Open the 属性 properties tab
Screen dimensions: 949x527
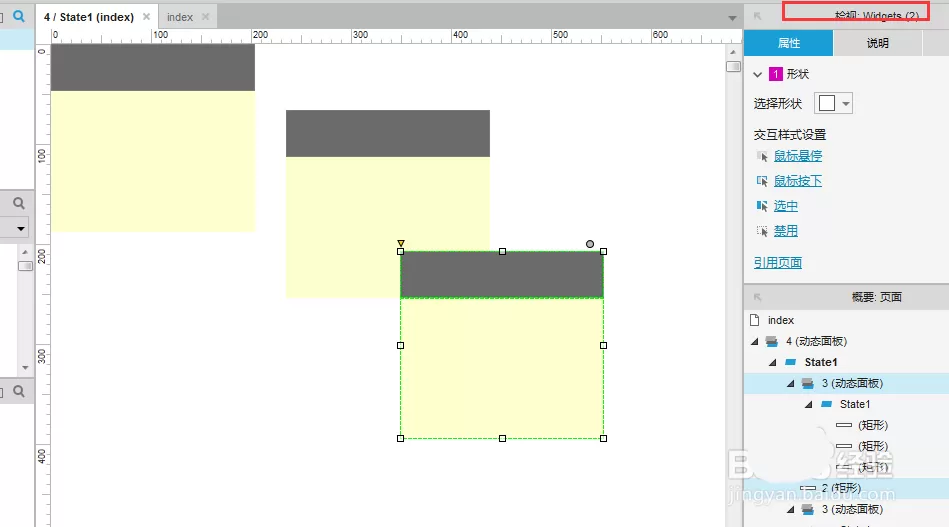[x=789, y=43]
